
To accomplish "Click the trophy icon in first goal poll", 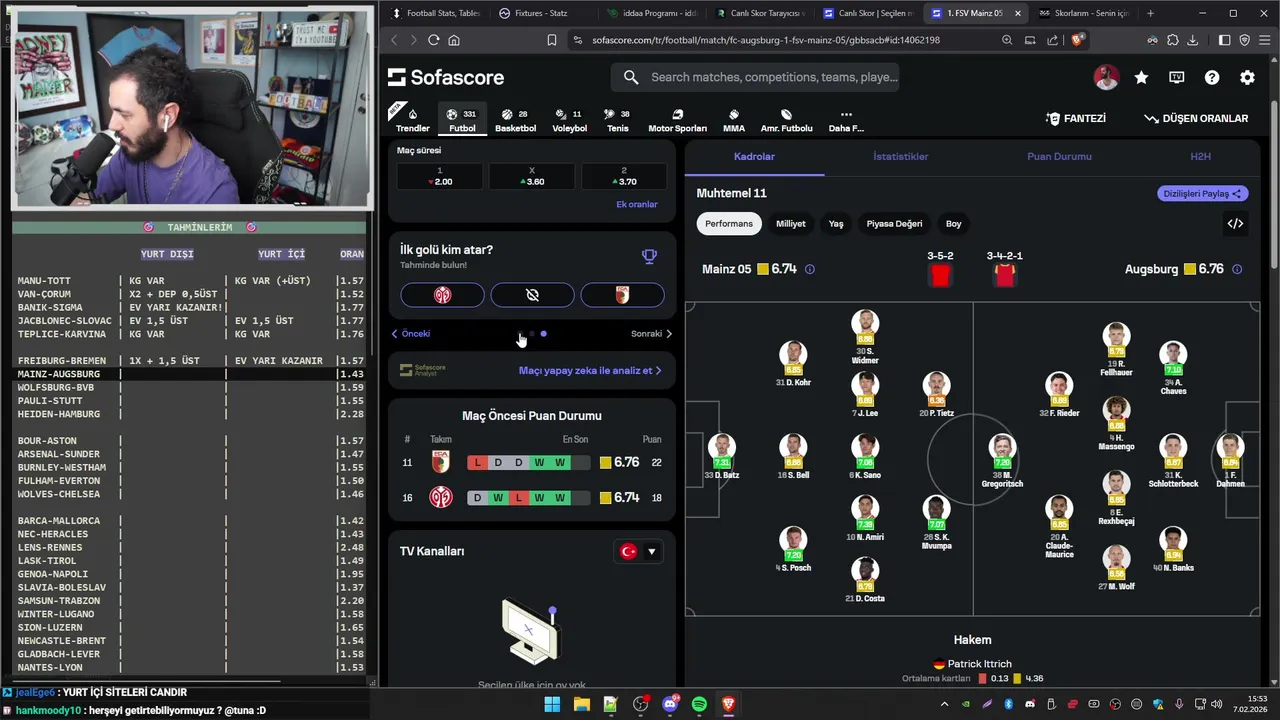I will click(649, 256).
